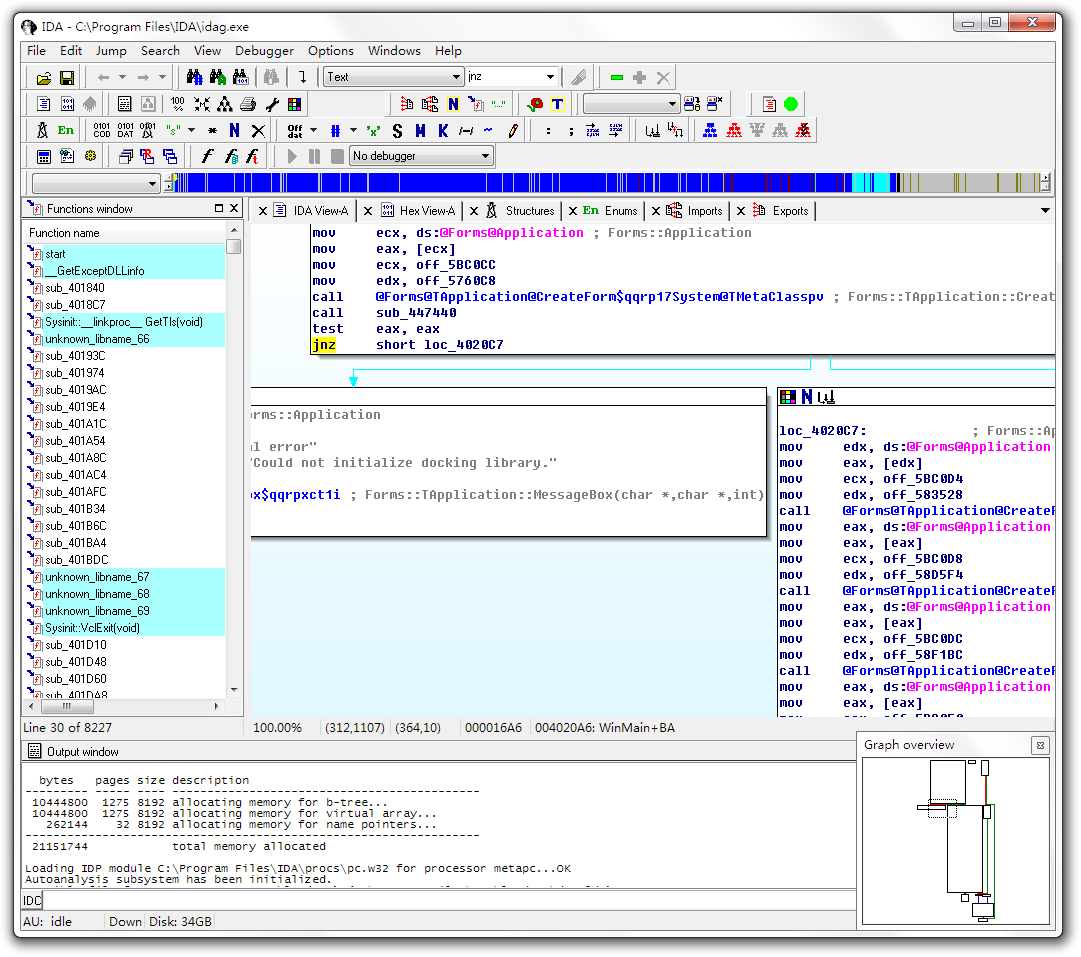Click the binoculars search for byte sequence icon
The image size is (1081, 957).
coord(241,77)
